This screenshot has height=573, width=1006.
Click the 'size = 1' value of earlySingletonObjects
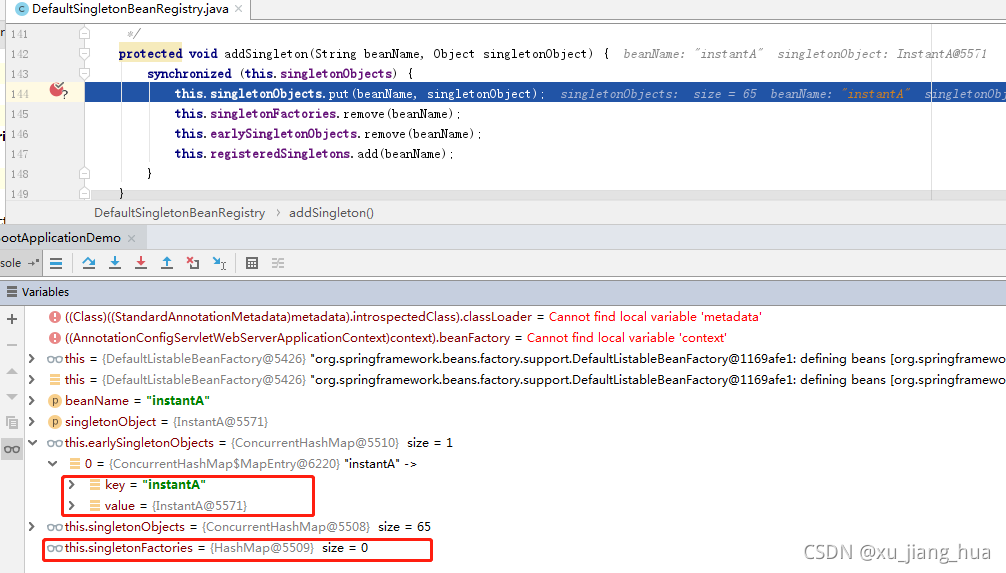coord(430,443)
